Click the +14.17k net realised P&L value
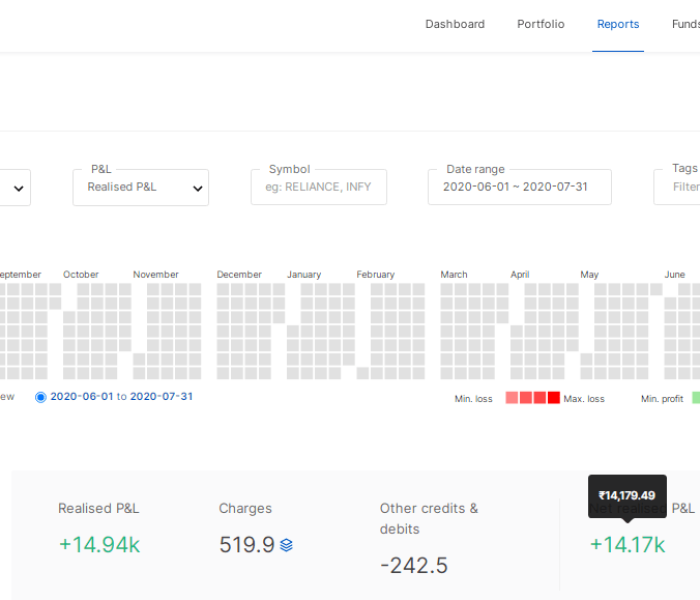The image size is (700, 600). (x=626, y=544)
